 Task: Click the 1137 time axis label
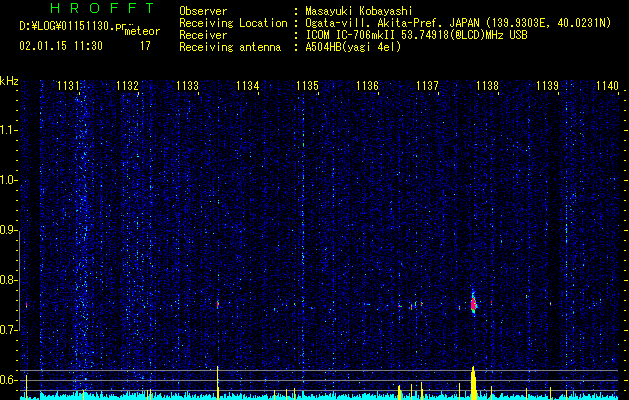click(x=427, y=85)
